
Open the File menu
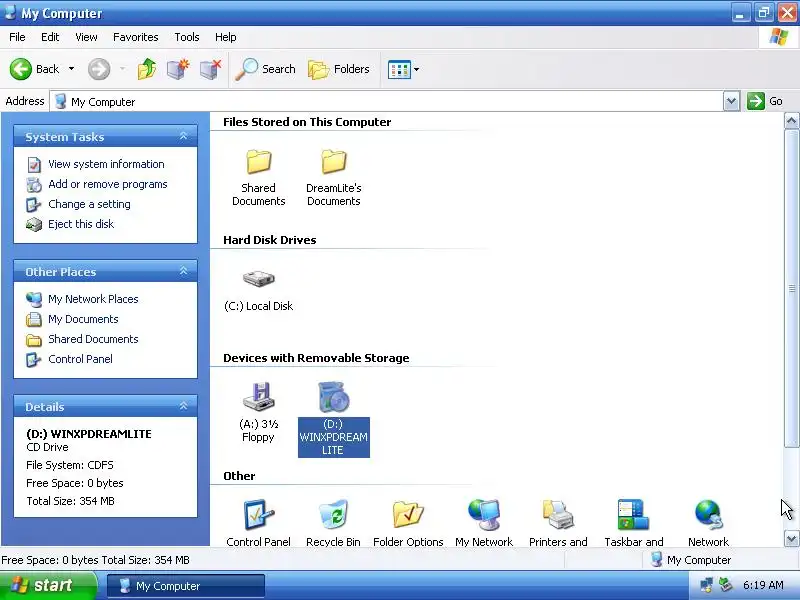(x=17, y=37)
